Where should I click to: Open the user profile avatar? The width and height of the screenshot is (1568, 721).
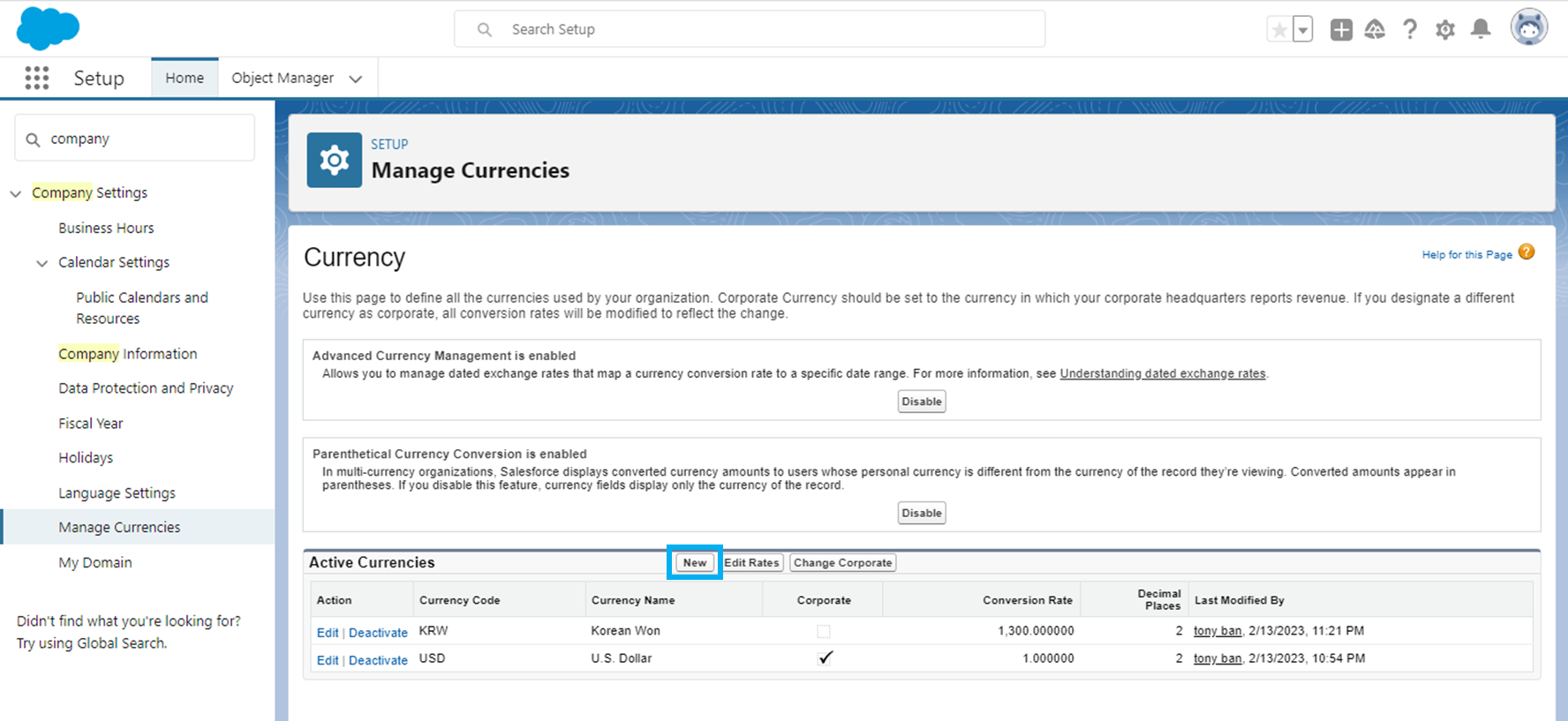tap(1529, 27)
